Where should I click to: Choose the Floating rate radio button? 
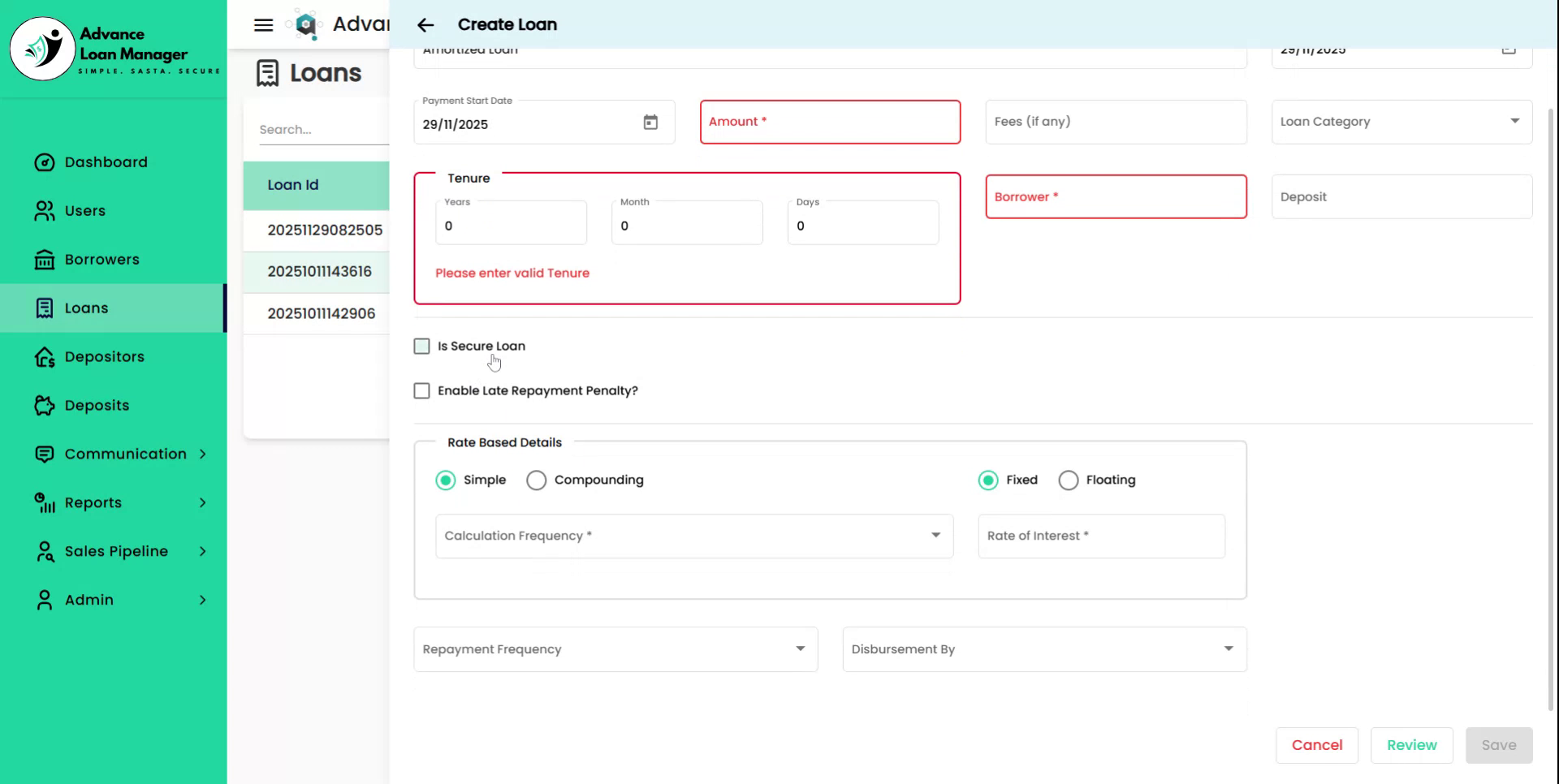click(x=1068, y=480)
